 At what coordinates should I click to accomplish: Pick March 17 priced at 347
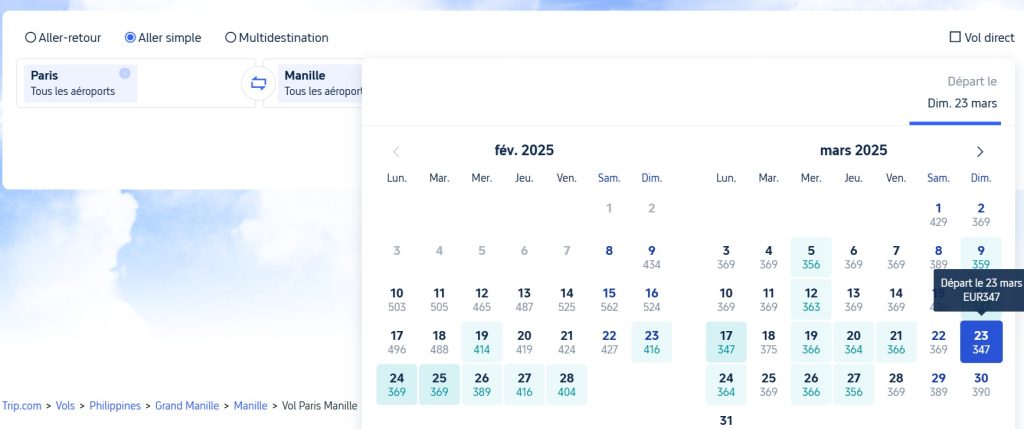(726, 342)
